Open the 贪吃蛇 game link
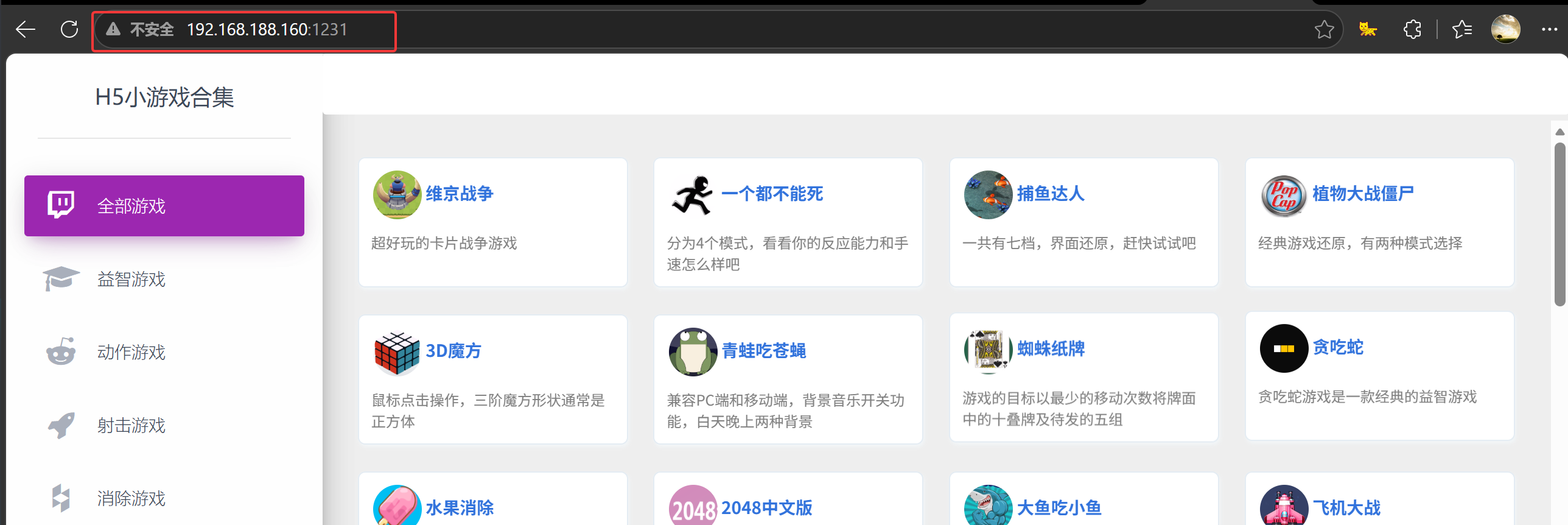Screen dimensions: 1568x525 (x=1338, y=347)
